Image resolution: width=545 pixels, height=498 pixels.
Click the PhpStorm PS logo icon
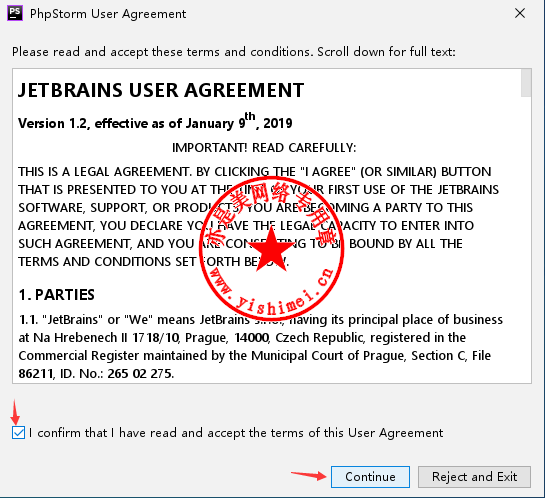pos(15,14)
